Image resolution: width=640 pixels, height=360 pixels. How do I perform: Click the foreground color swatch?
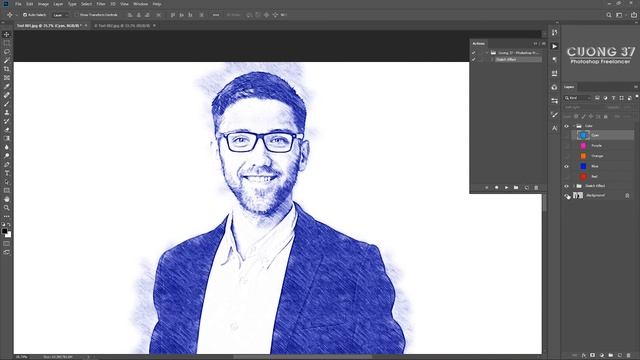pos(4,231)
